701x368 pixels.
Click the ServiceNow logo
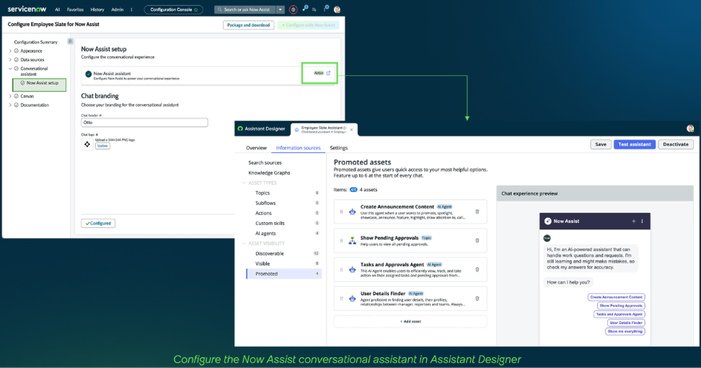click(x=27, y=9)
